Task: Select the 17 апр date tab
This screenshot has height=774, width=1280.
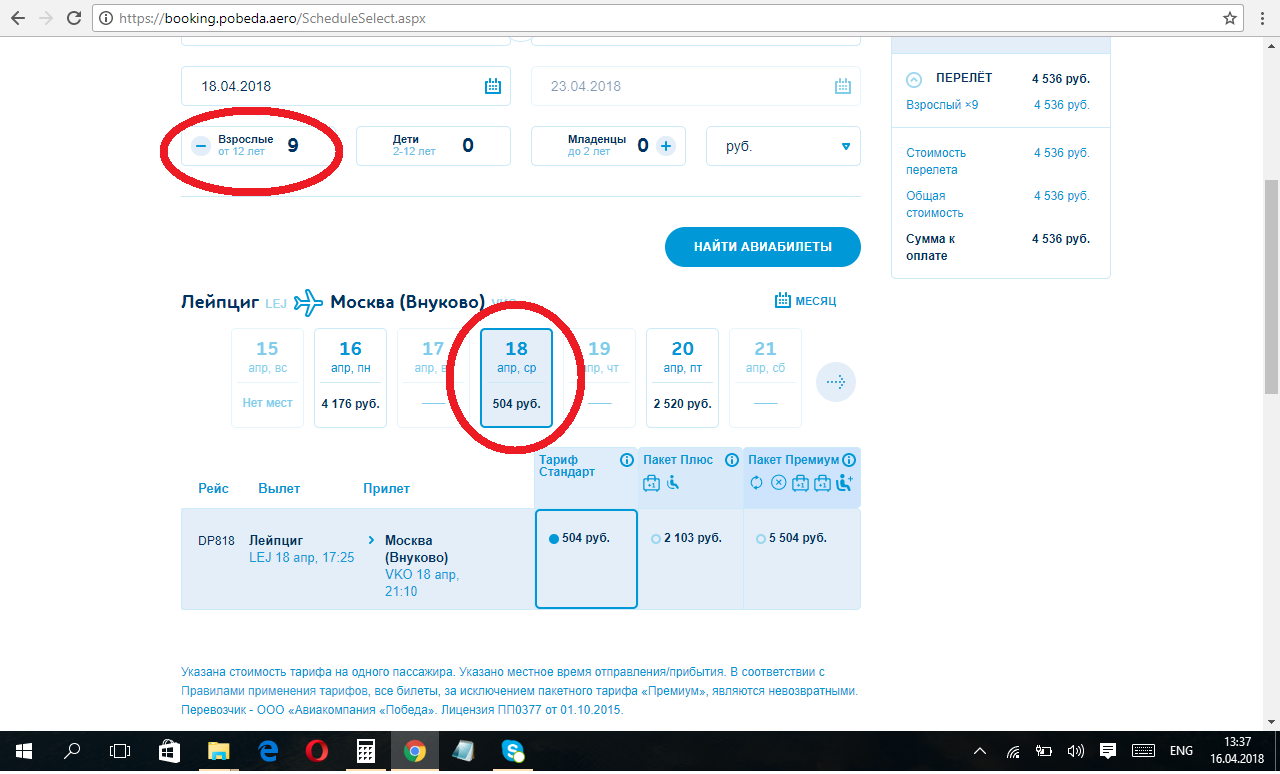Action: point(433,378)
